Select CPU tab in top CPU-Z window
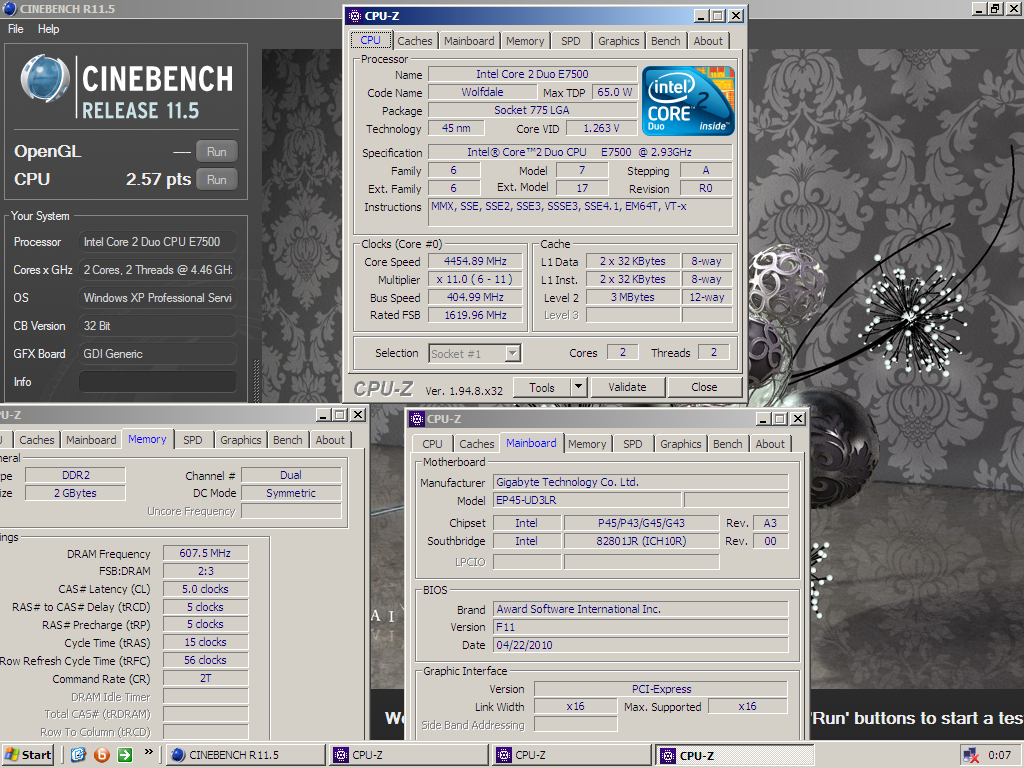 (370, 40)
